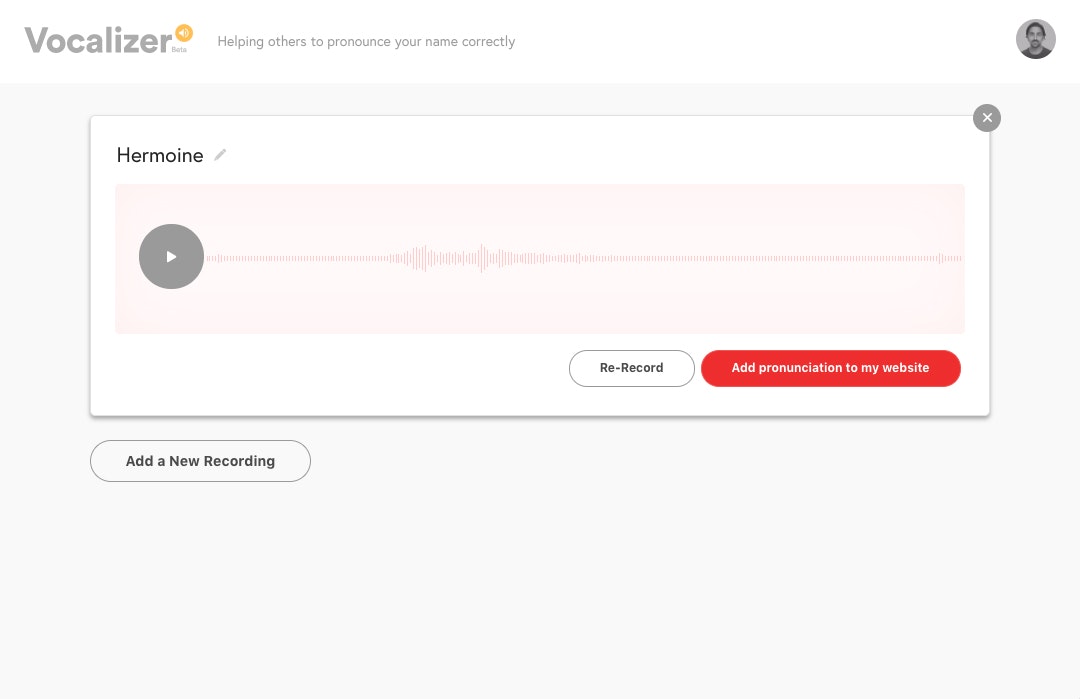
Task: Click the "Hermoine" heading text
Action: click(160, 155)
